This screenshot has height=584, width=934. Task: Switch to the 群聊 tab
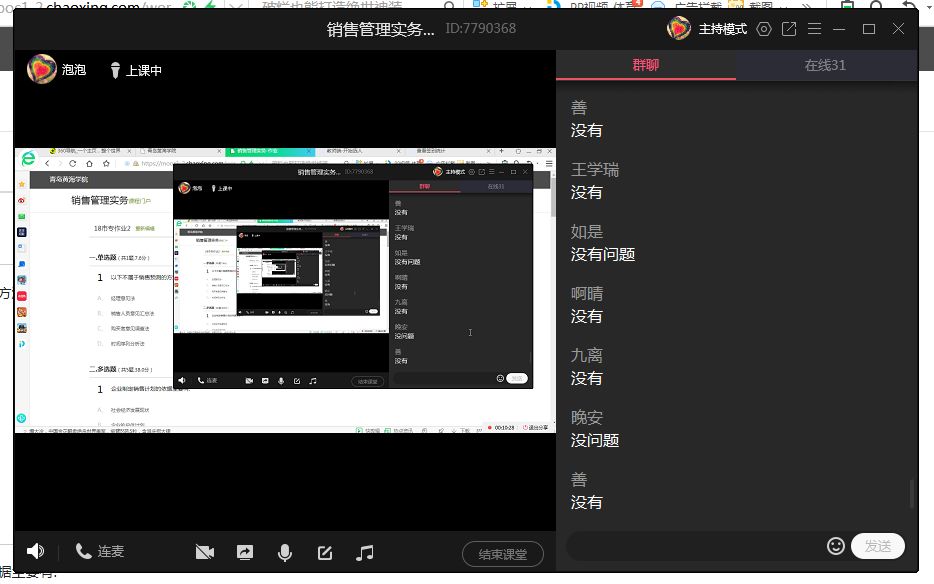[x=646, y=65]
